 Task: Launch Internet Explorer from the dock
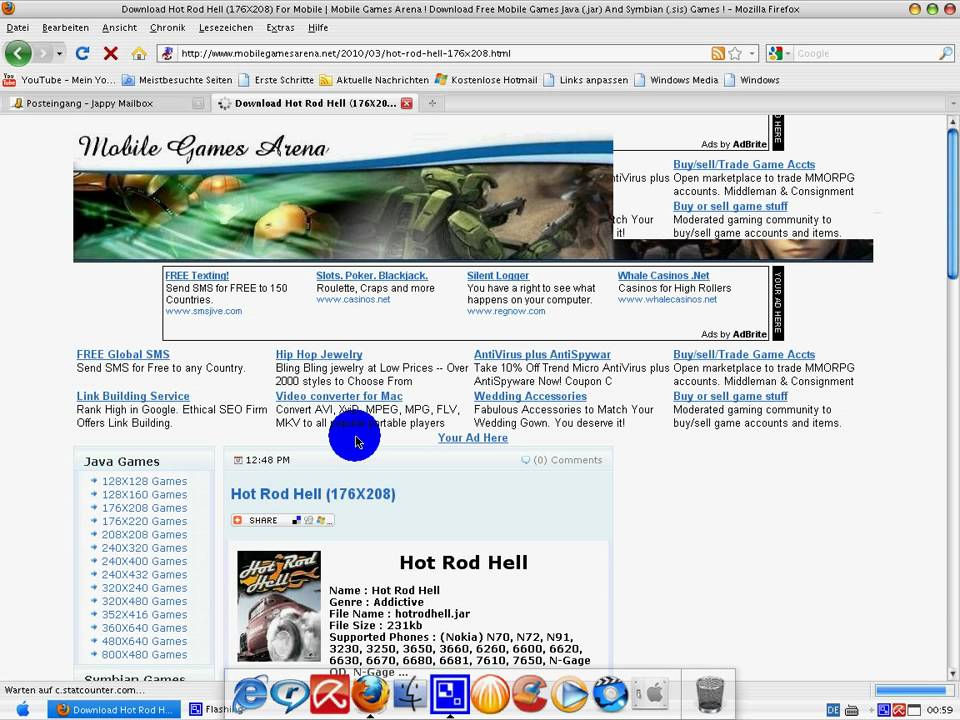250,694
